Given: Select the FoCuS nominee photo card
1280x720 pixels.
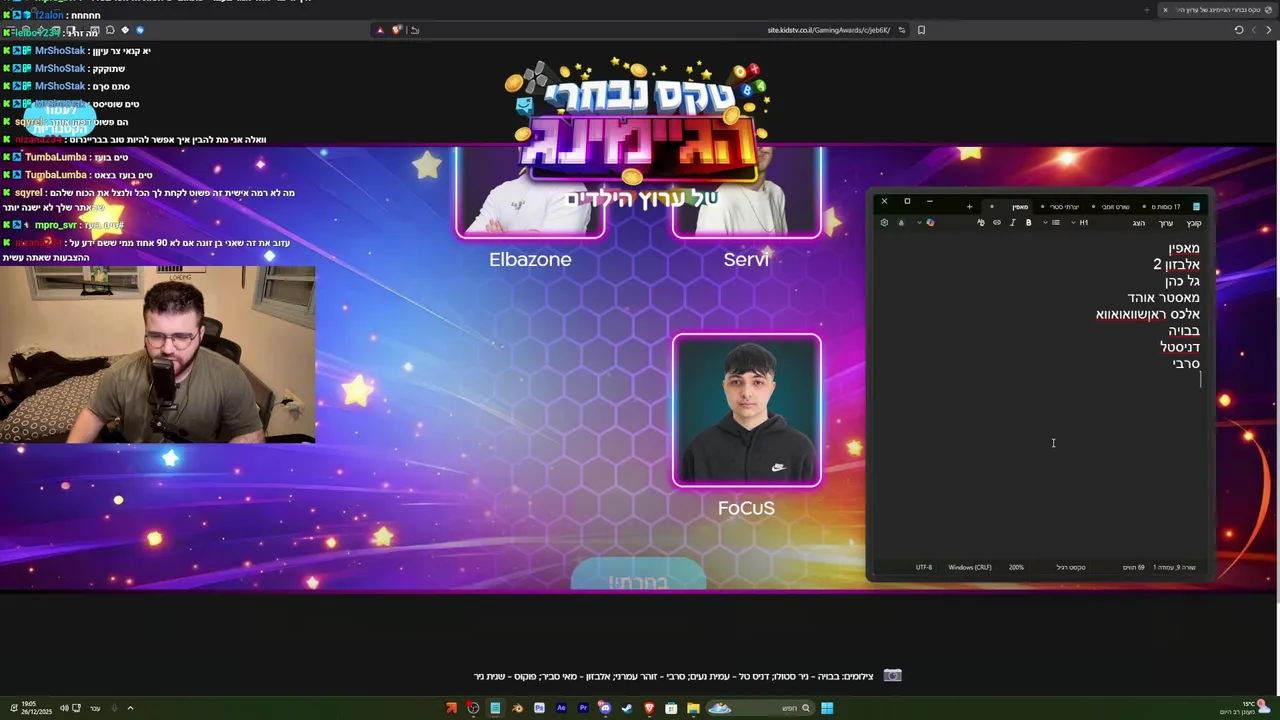Looking at the screenshot, I should [x=747, y=411].
